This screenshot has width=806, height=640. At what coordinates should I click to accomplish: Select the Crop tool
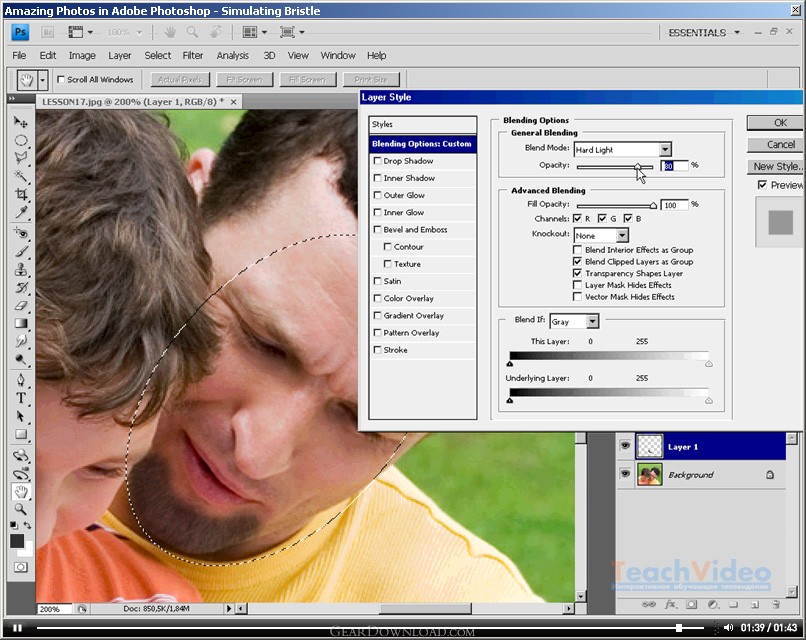21,194
